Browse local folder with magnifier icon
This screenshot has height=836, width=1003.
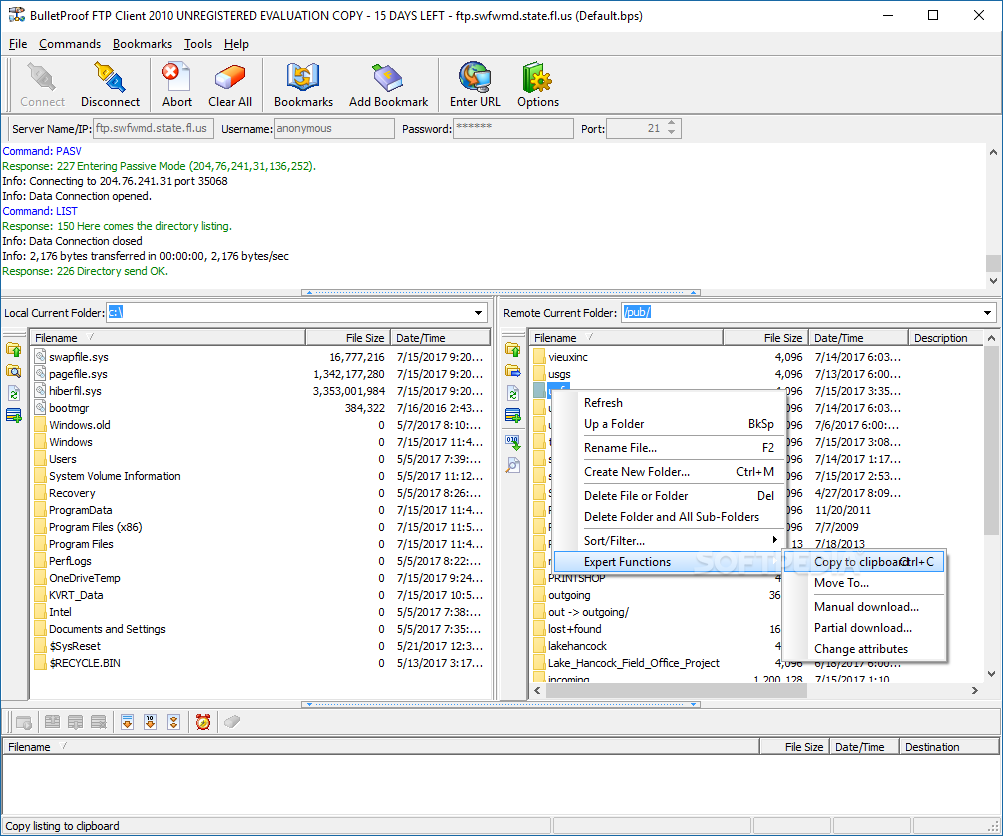pos(13,372)
